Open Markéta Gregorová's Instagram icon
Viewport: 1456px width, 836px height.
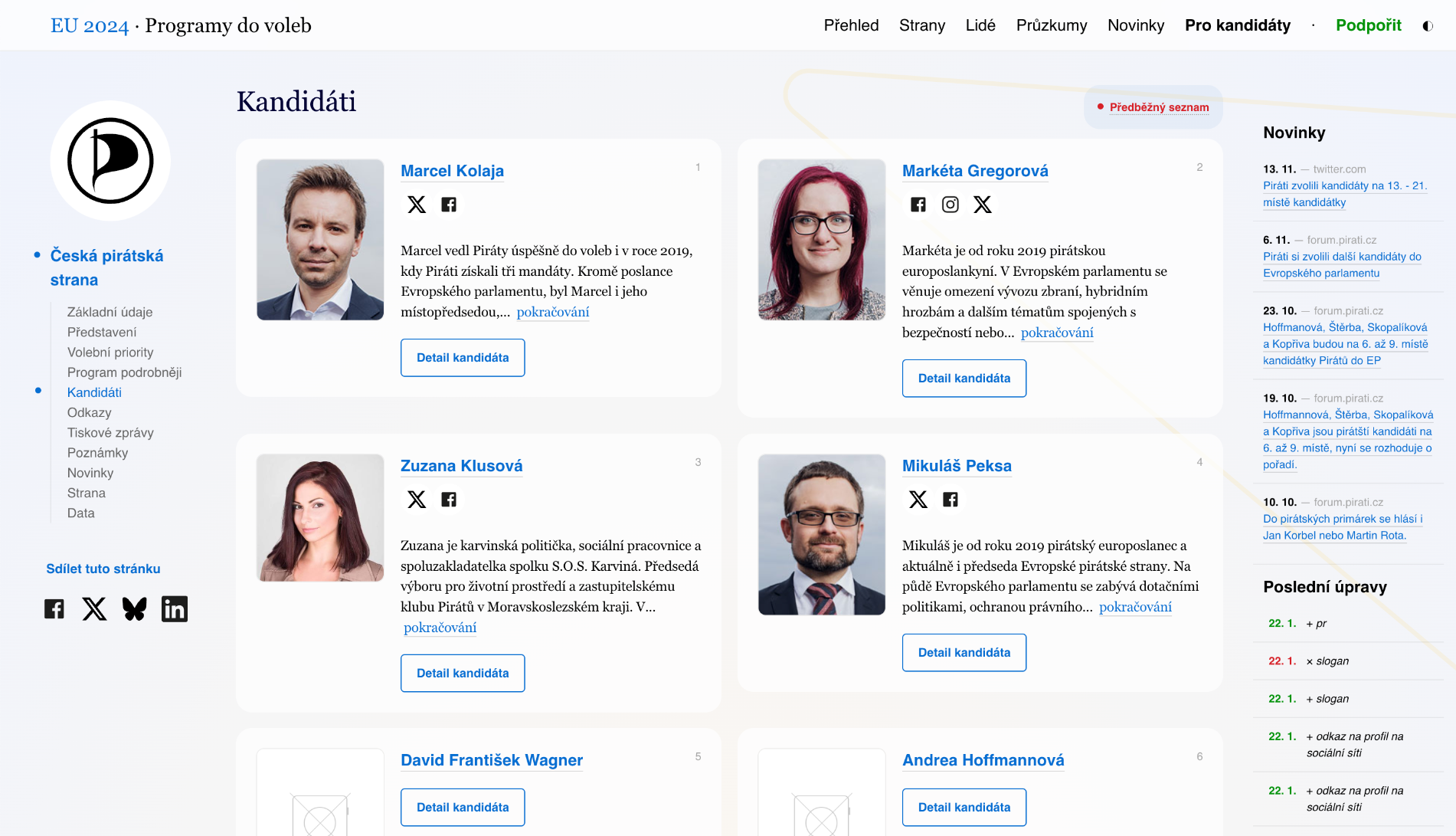950,205
